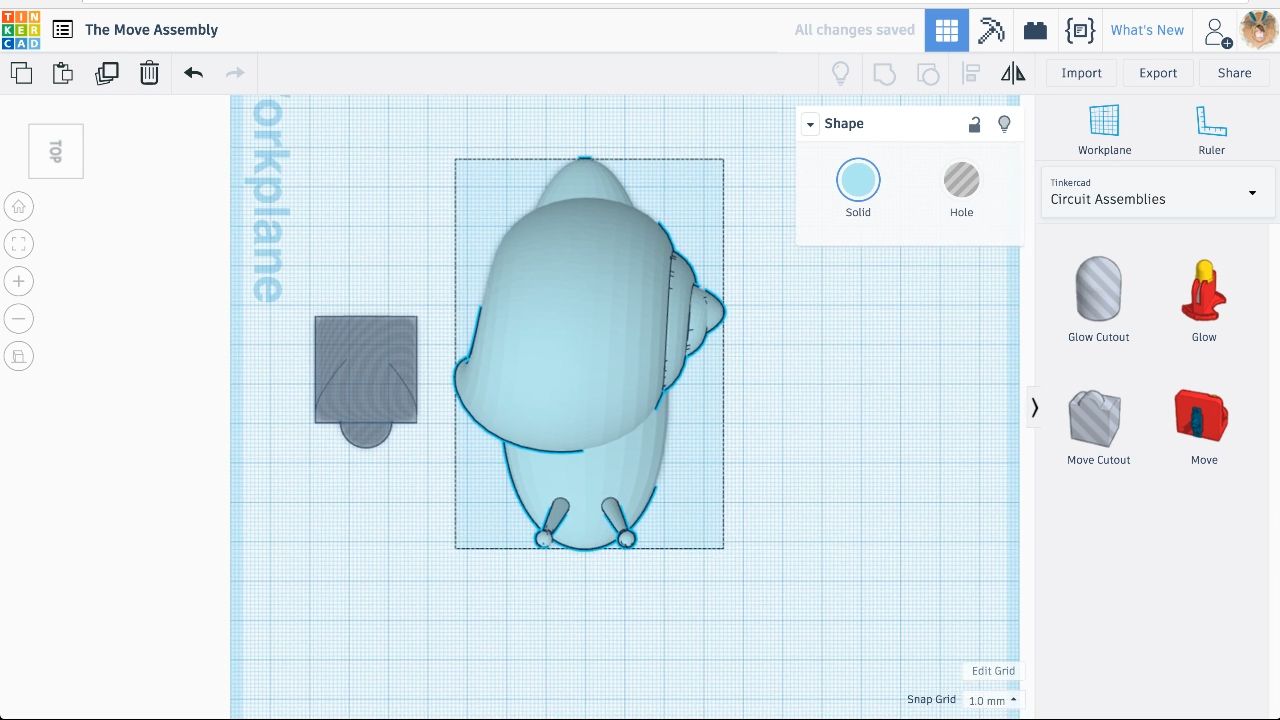Paste from clipboard

tap(63, 73)
